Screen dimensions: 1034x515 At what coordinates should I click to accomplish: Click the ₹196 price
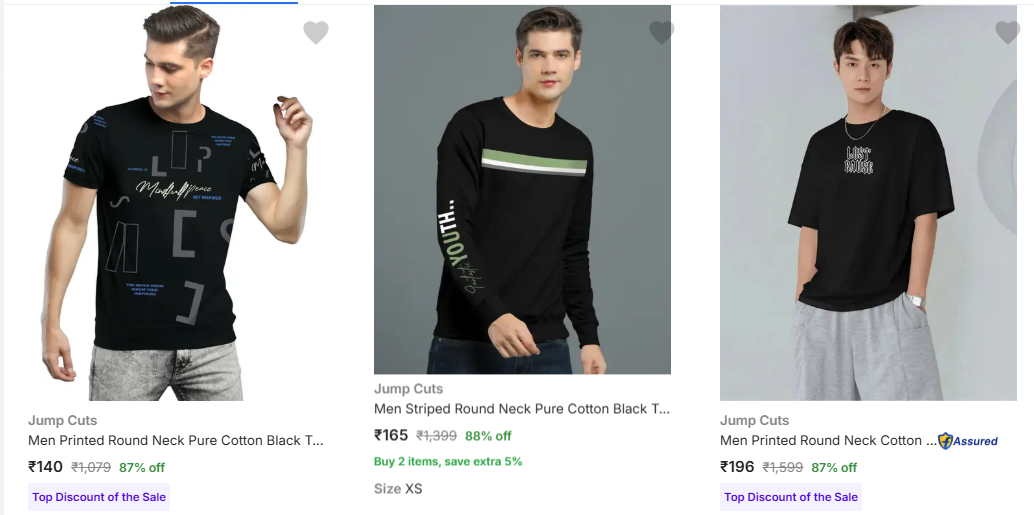(738, 467)
